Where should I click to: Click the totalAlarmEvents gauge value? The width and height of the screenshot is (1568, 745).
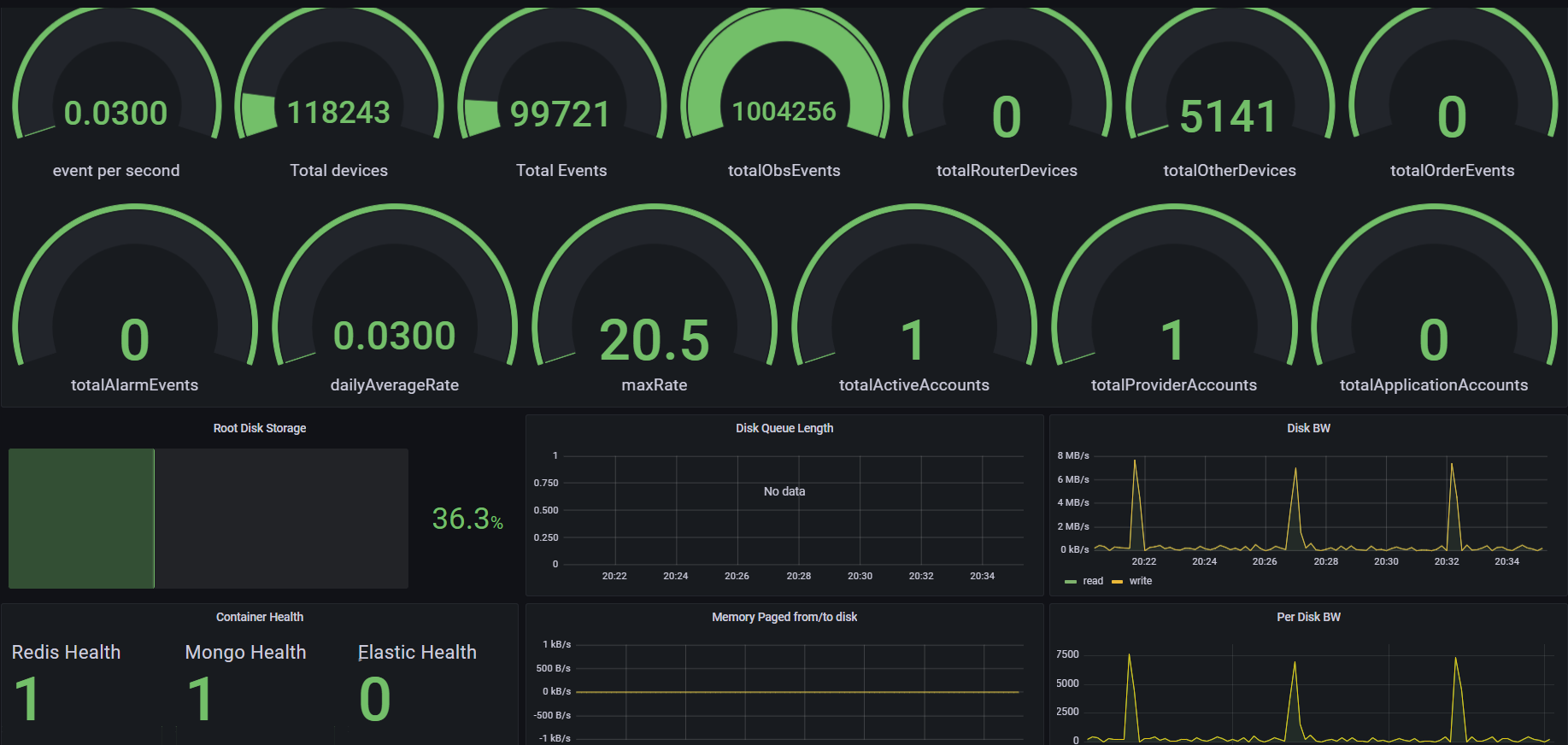[x=135, y=340]
